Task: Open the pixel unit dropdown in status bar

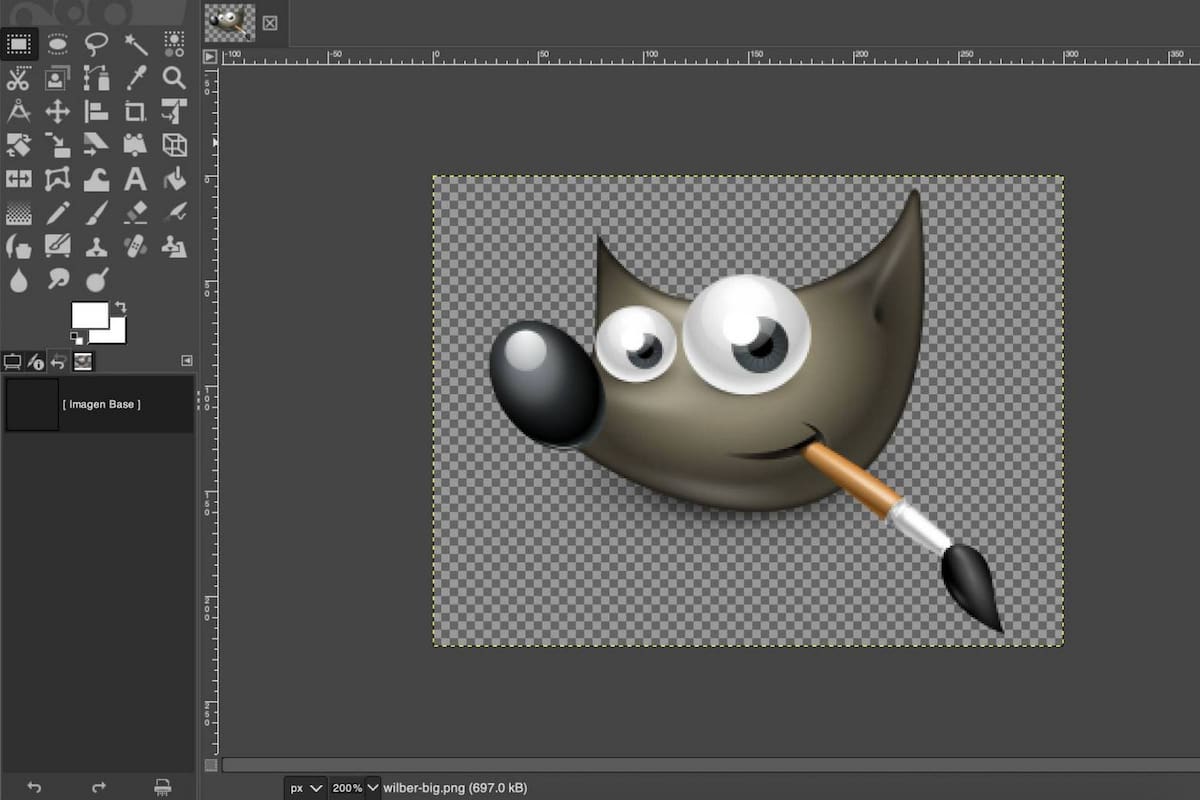Action: tap(305, 788)
